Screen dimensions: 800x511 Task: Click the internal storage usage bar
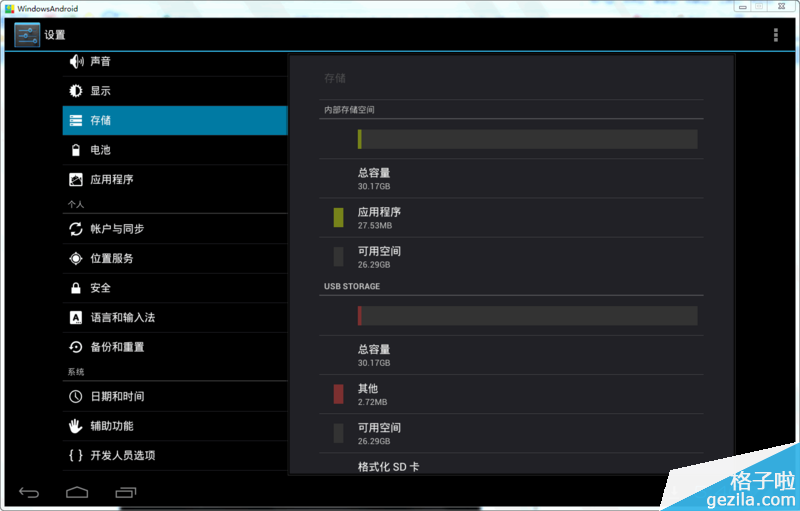528,139
